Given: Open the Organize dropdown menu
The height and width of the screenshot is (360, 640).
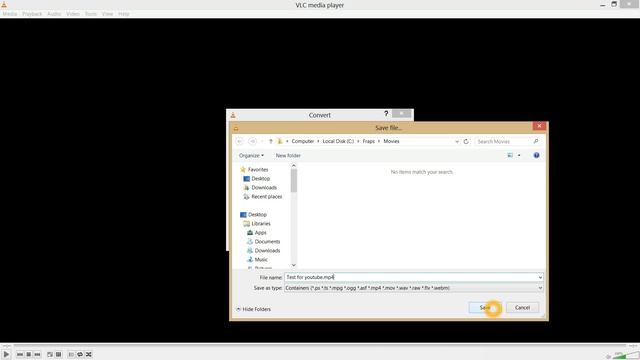Looking at the screenshot, I should pyautogui.click(x=251, y=156).
